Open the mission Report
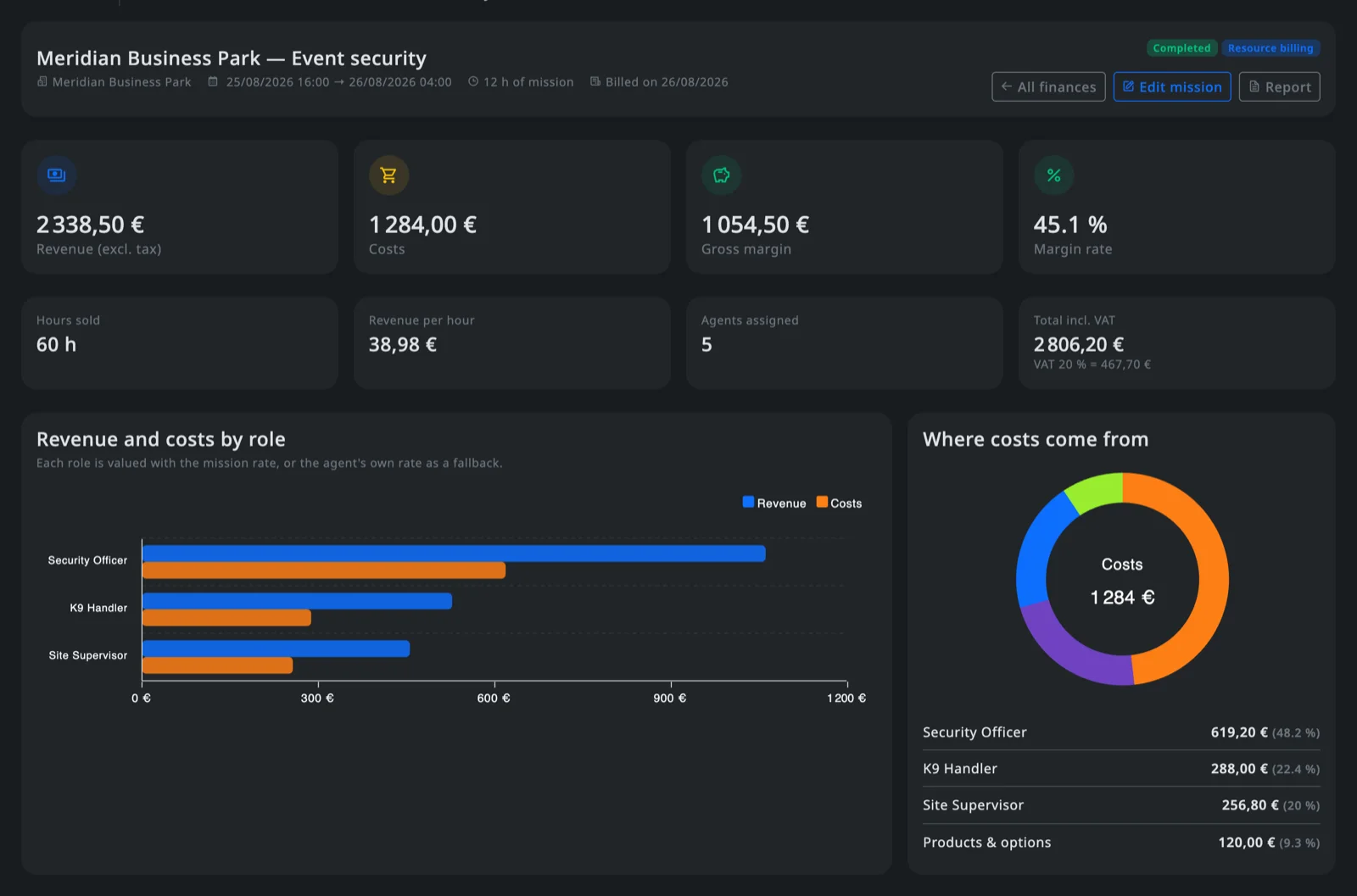 (1280, 86)
